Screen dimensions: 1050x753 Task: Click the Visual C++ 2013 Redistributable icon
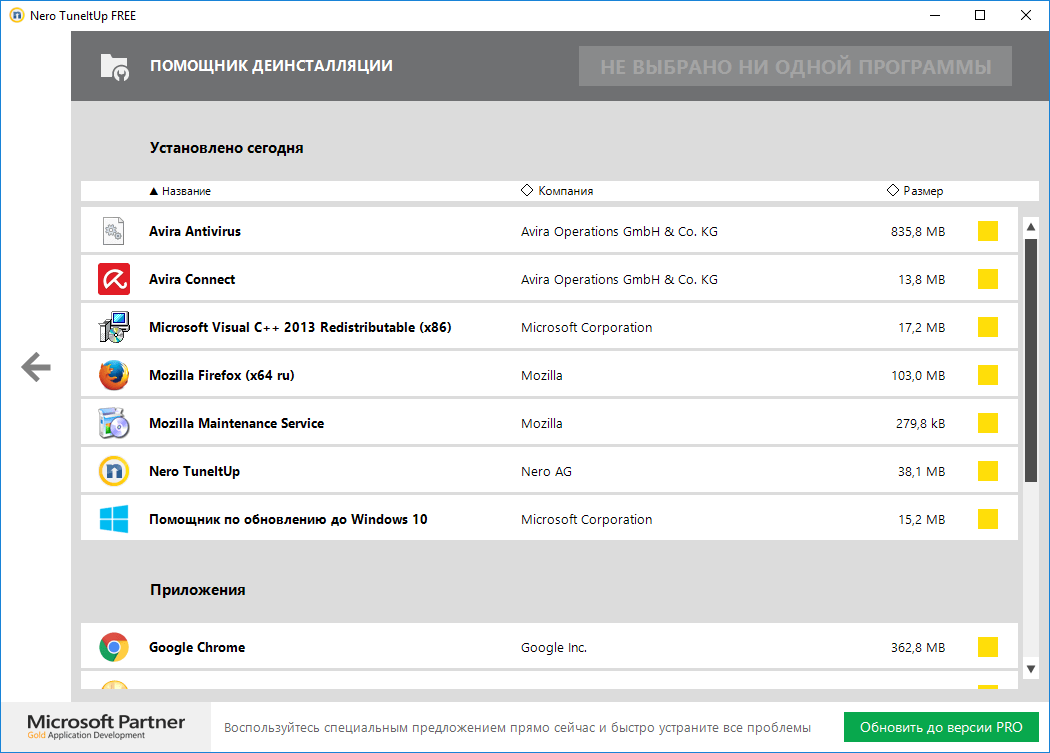(114, 327)
